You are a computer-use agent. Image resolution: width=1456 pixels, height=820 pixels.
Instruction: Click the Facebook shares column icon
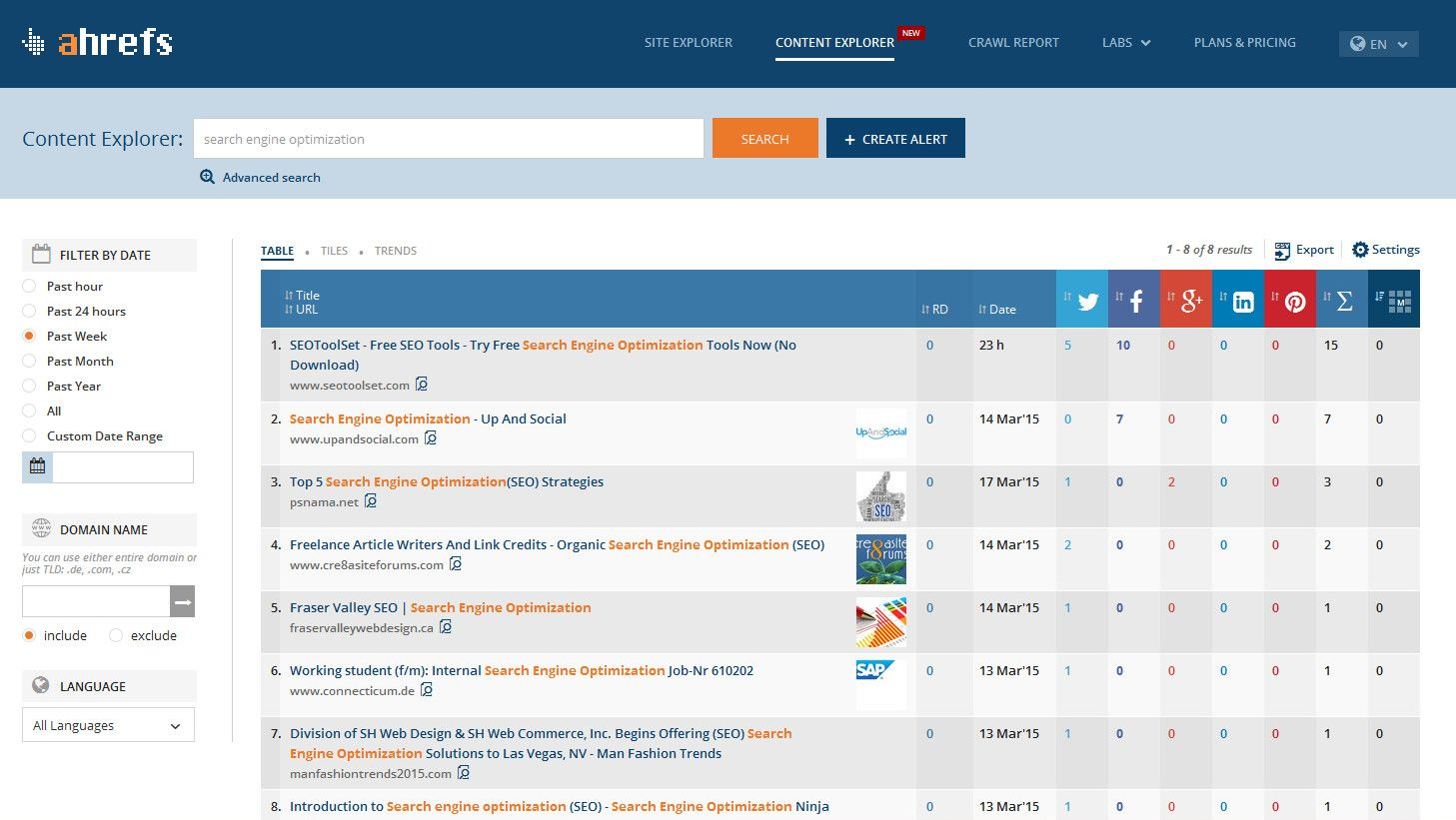click(x=1134, y=299)
